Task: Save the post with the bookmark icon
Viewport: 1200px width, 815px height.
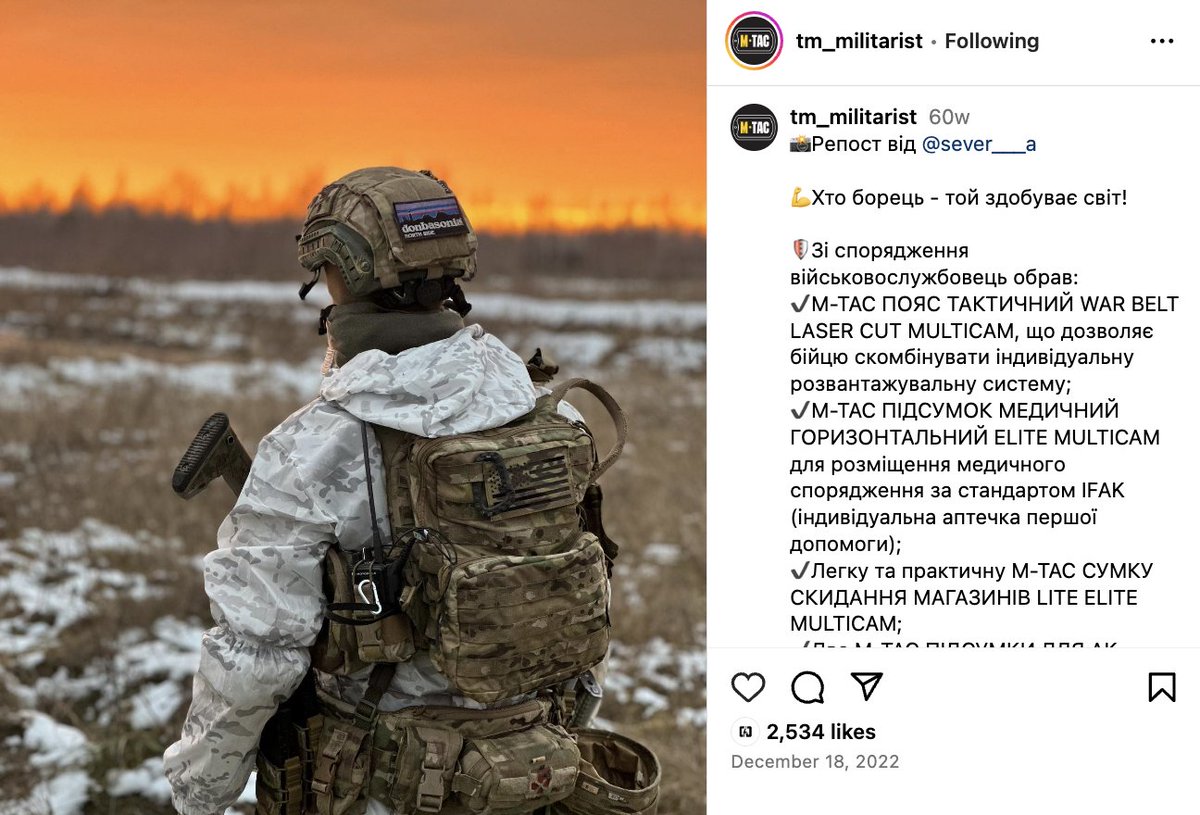Action: (1161, 686)
